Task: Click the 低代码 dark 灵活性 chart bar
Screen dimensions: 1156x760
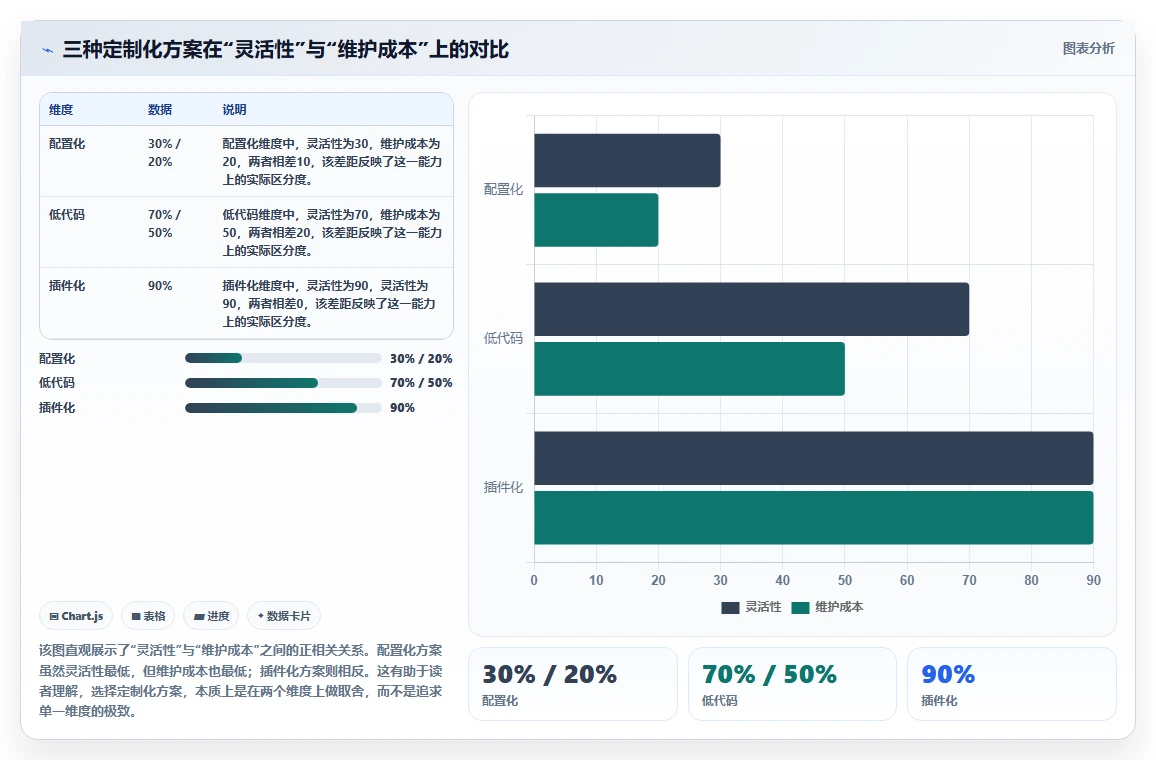Action: click(x=751, y=309)
